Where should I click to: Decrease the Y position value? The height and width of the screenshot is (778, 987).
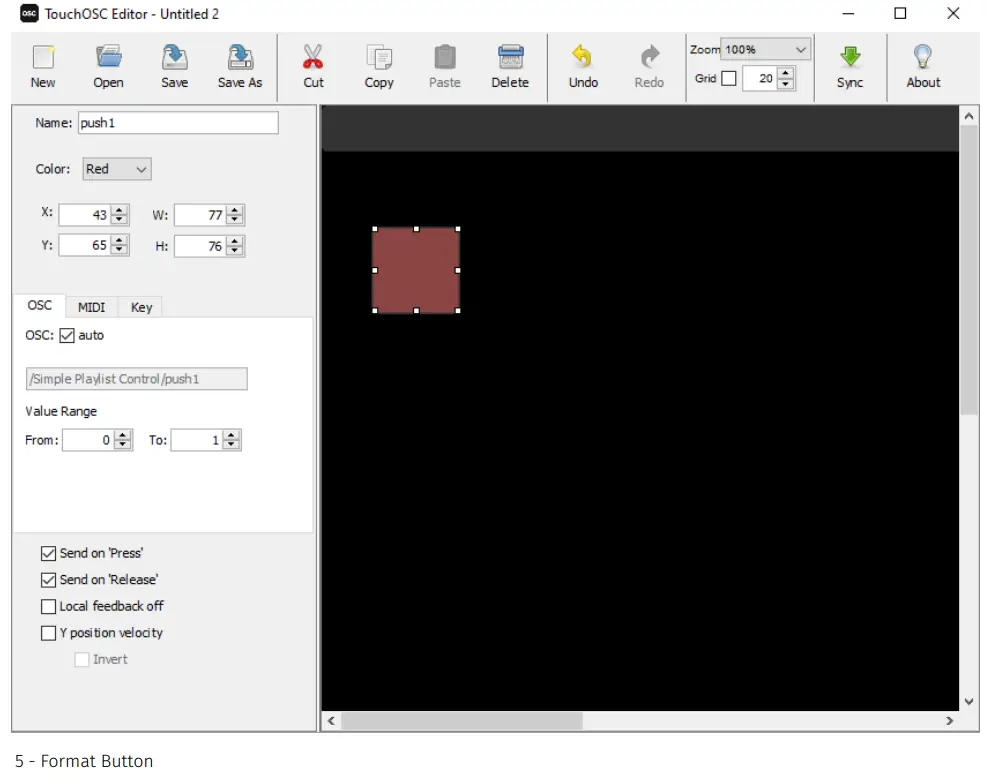[119, 250]
